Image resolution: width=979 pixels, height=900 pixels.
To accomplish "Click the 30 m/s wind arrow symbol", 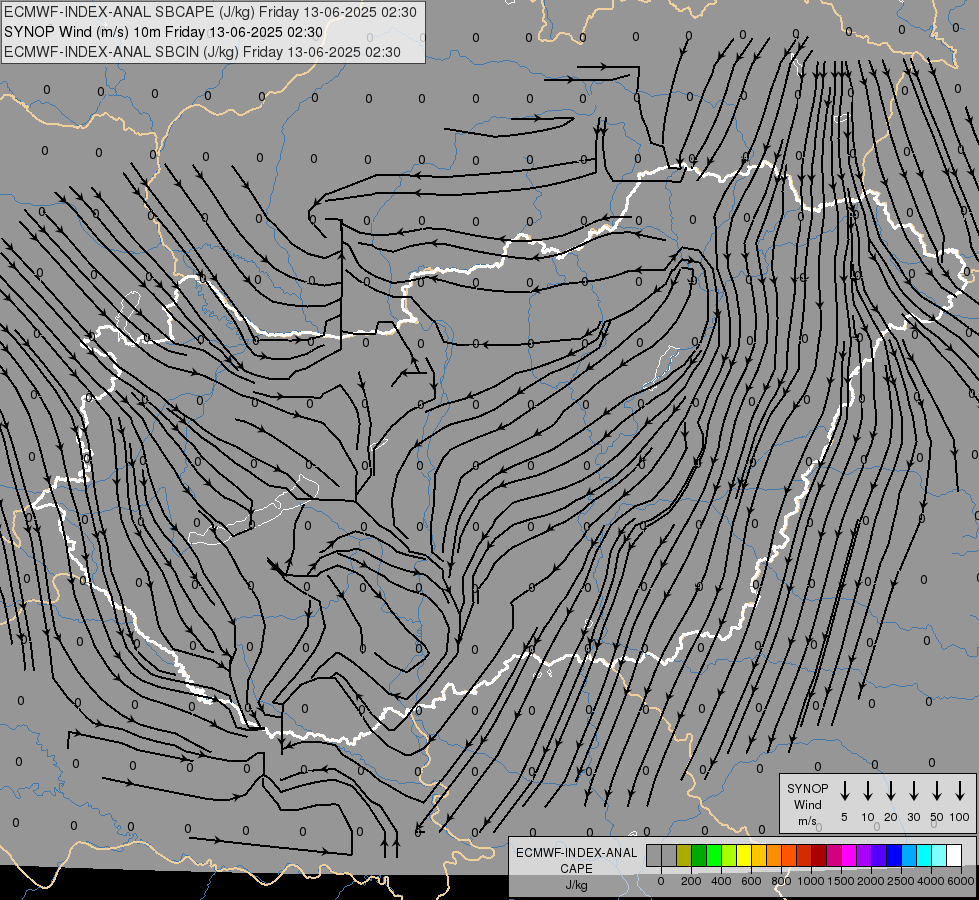I will 913,791.
